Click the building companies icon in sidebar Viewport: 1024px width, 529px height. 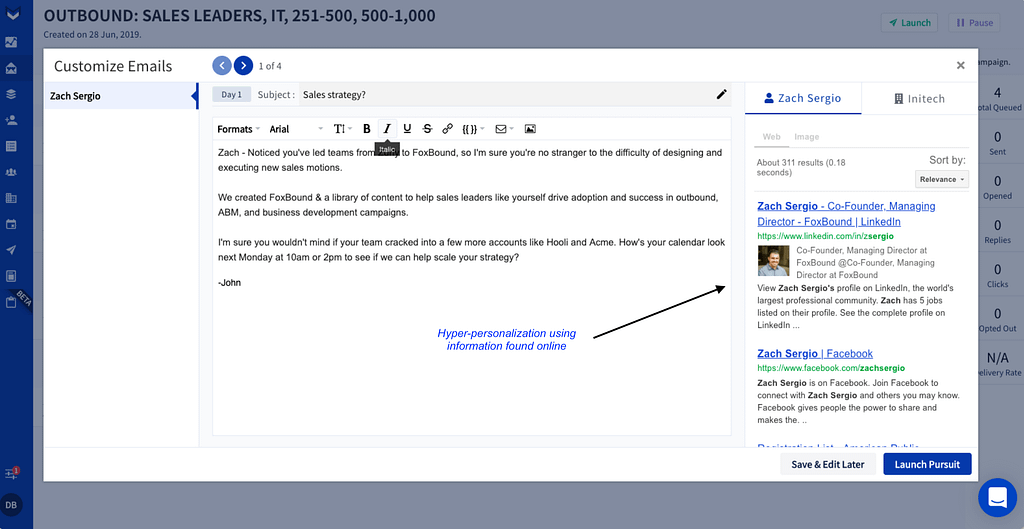(11, 198)
